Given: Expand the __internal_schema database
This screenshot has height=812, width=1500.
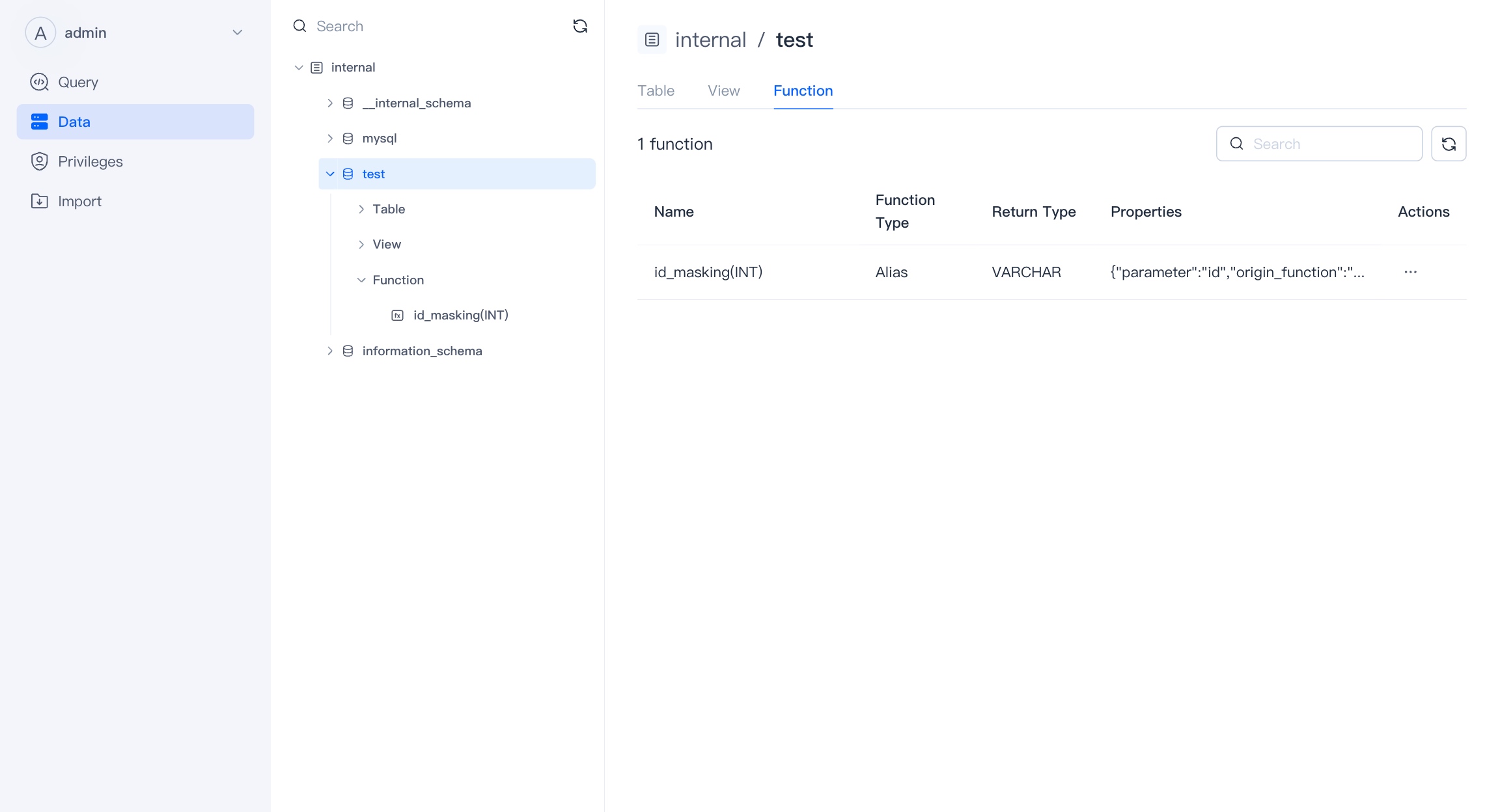Looking at the screenshot, I should tap(330, 103).
